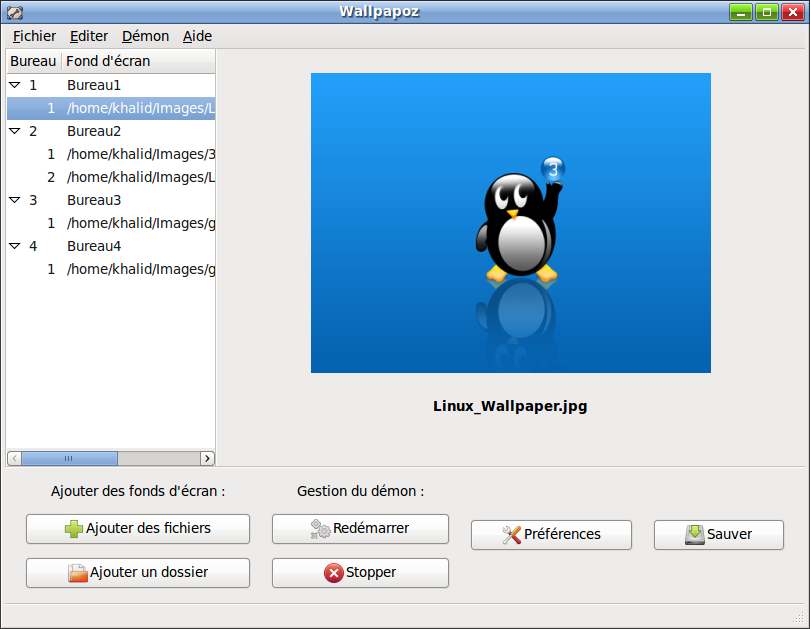Close the Wallpapoz window
The height and width of the screenshot is (629, 810).
coord(792,12)
